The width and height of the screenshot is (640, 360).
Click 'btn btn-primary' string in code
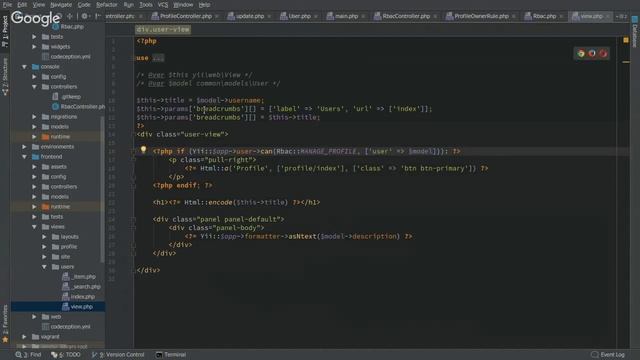pyautogui.click(x=433, y=169)
